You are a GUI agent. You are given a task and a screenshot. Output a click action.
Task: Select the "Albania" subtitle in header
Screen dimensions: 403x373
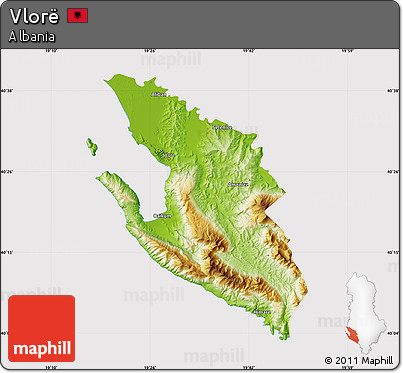coord(32,36)
